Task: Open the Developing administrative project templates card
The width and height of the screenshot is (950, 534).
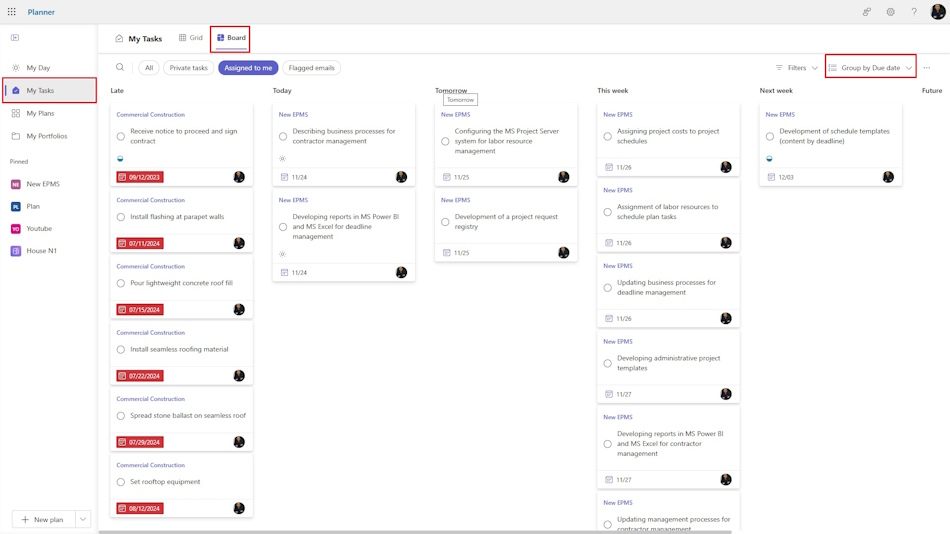Action: (668, 369)
